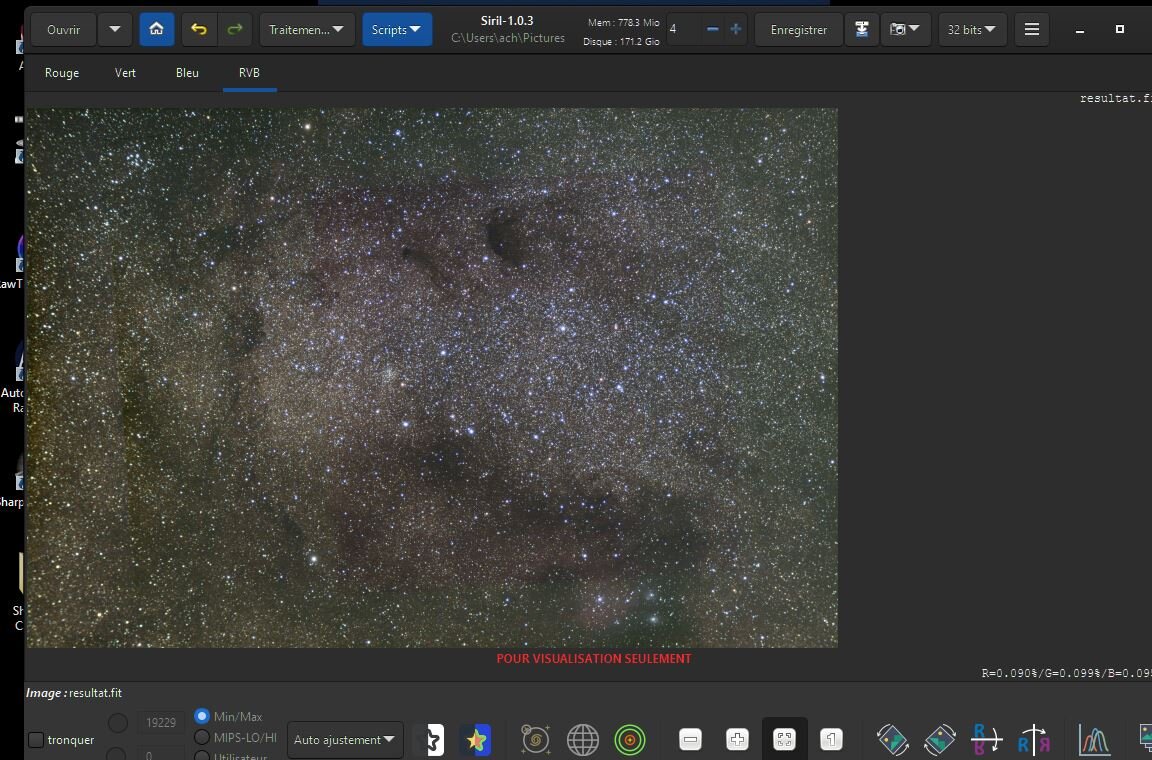Open the hamburger main menu
Image resolution: width=1152 pixels, height=760 pixels.
click(x=1031, y=30)
